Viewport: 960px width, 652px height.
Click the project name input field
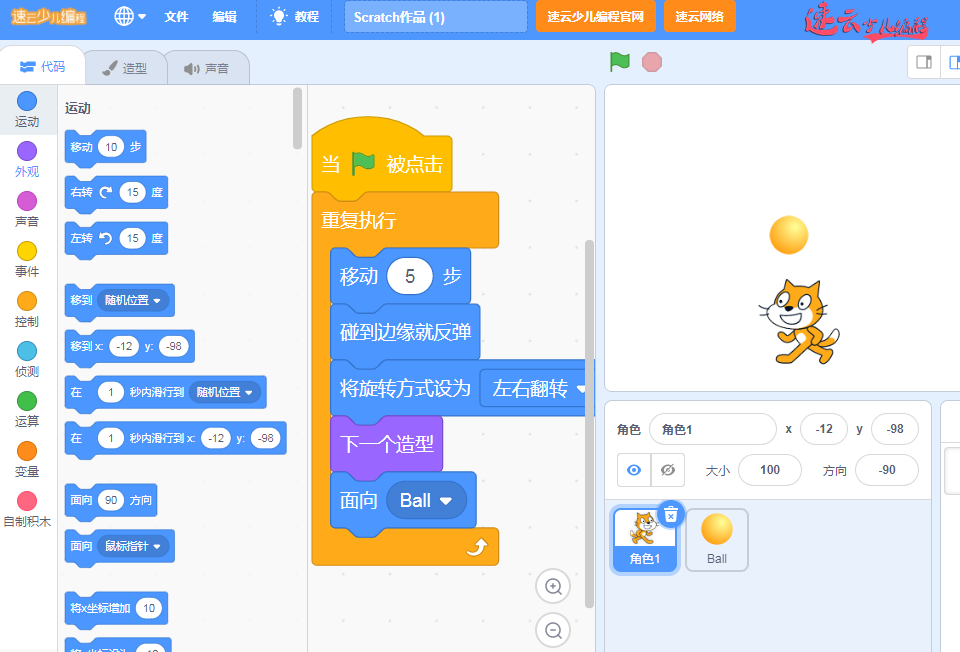(435, 17)
